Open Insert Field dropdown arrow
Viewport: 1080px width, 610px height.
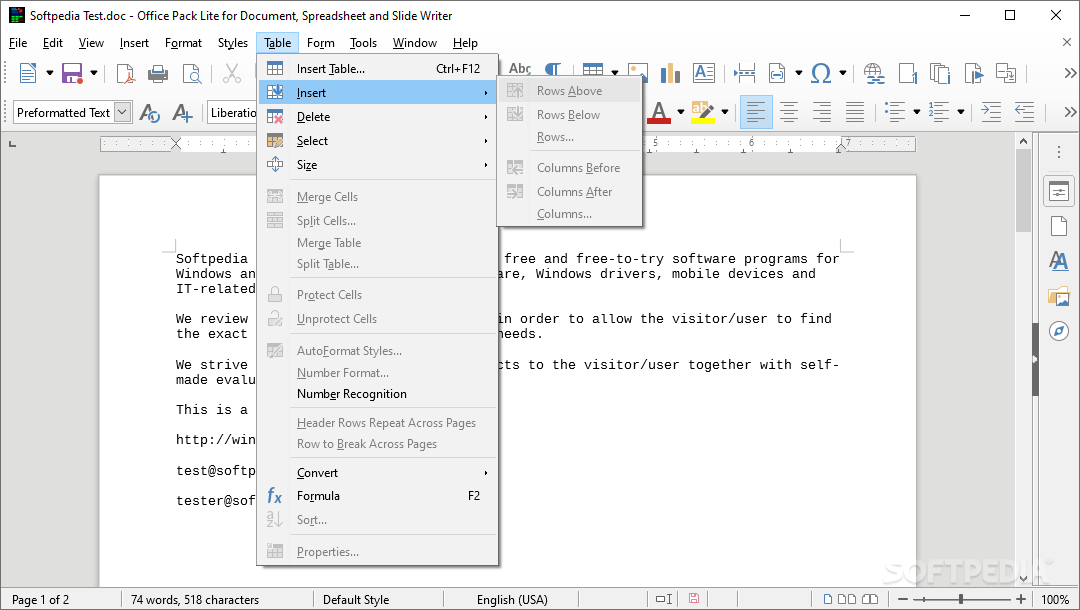798,73
